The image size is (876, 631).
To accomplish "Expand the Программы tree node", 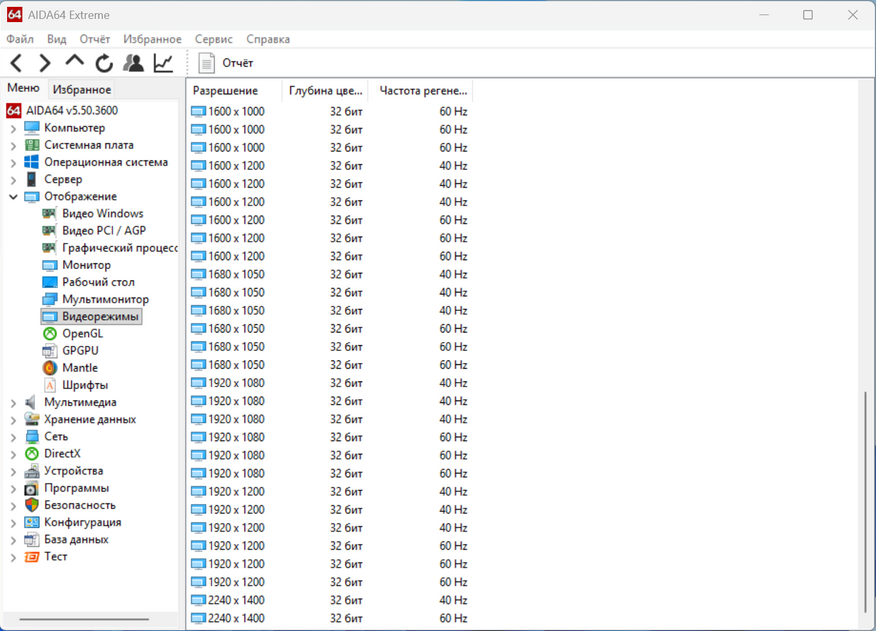I will [13, 489].
